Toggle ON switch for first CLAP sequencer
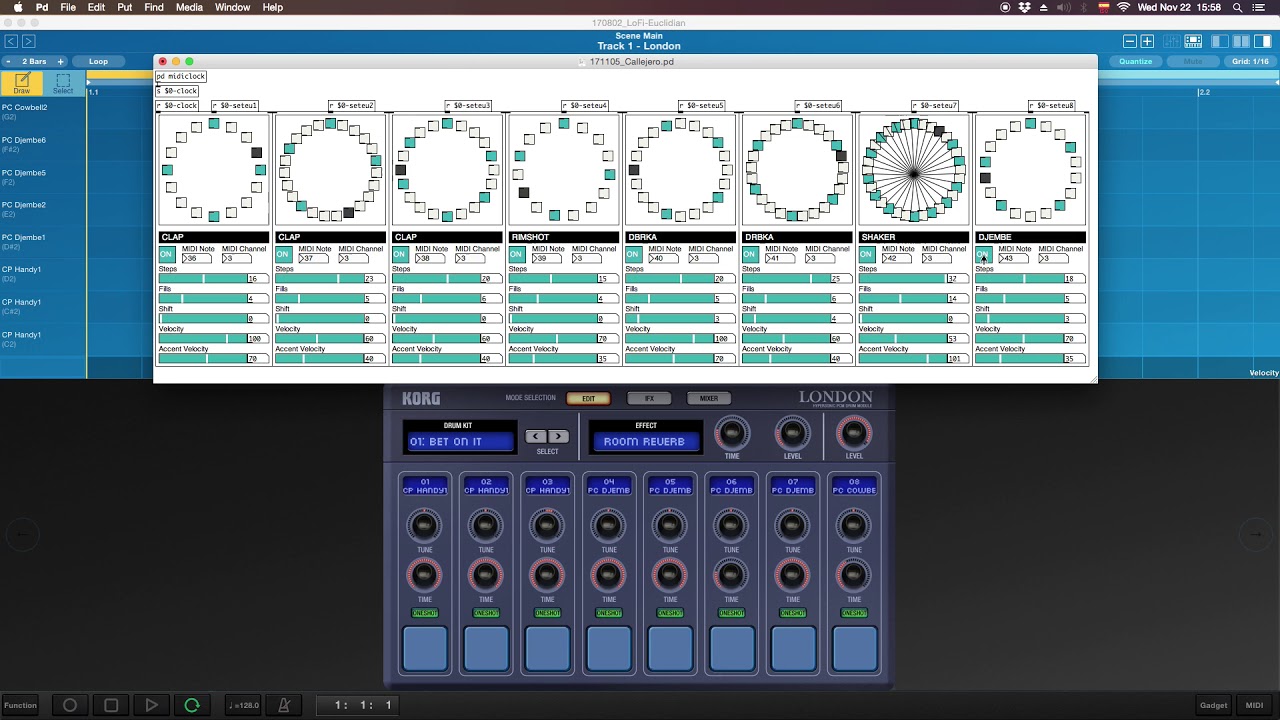Image resolution: width=1280 pixels, height=720 pixels. 167,254
